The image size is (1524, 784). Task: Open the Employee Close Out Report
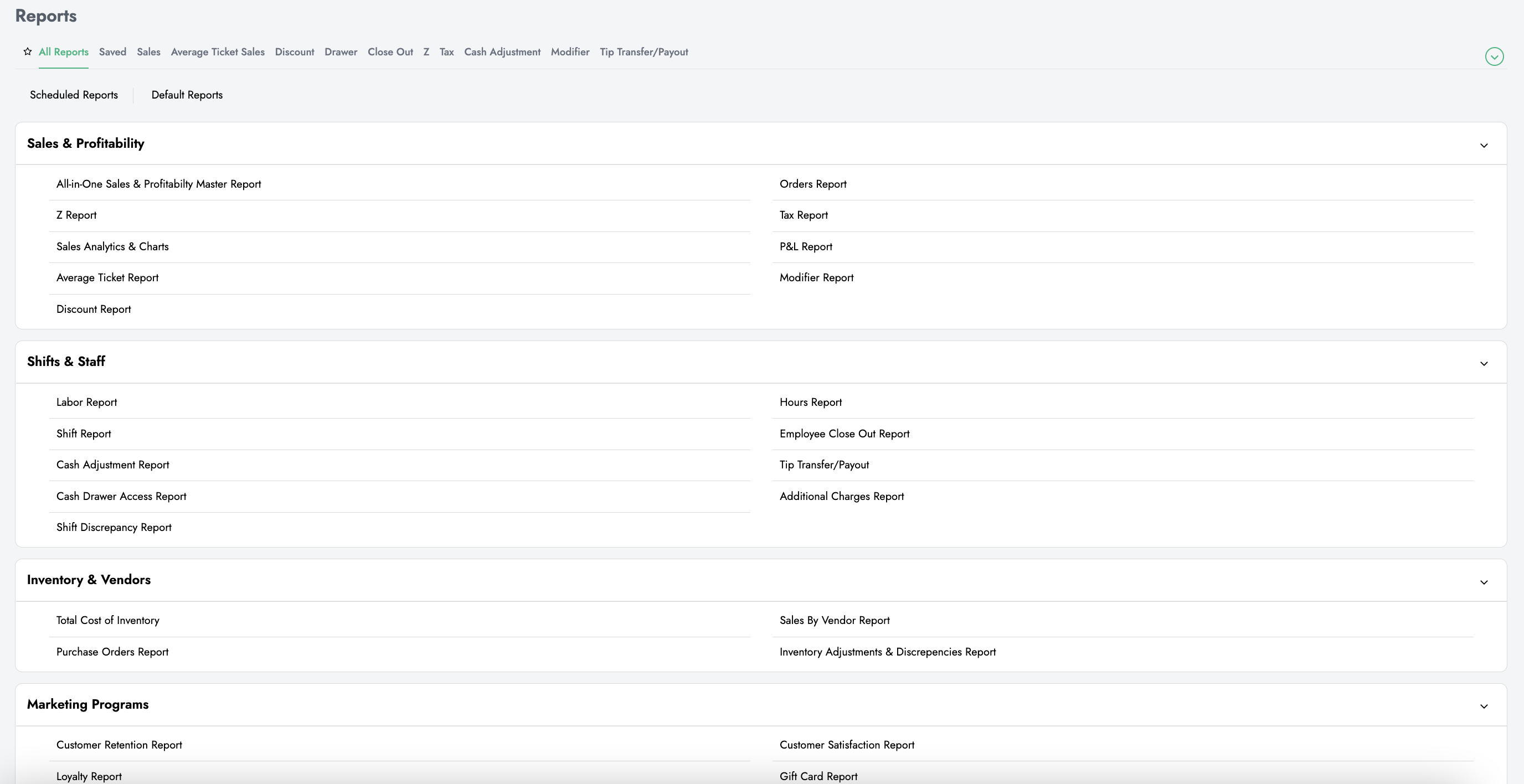[843, 434]
